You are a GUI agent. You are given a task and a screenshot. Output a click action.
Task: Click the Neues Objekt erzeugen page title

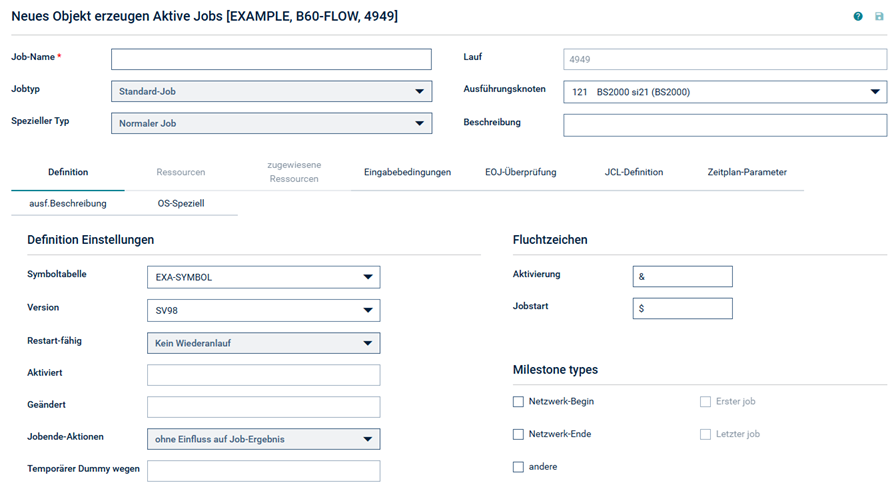click(204, 16)
